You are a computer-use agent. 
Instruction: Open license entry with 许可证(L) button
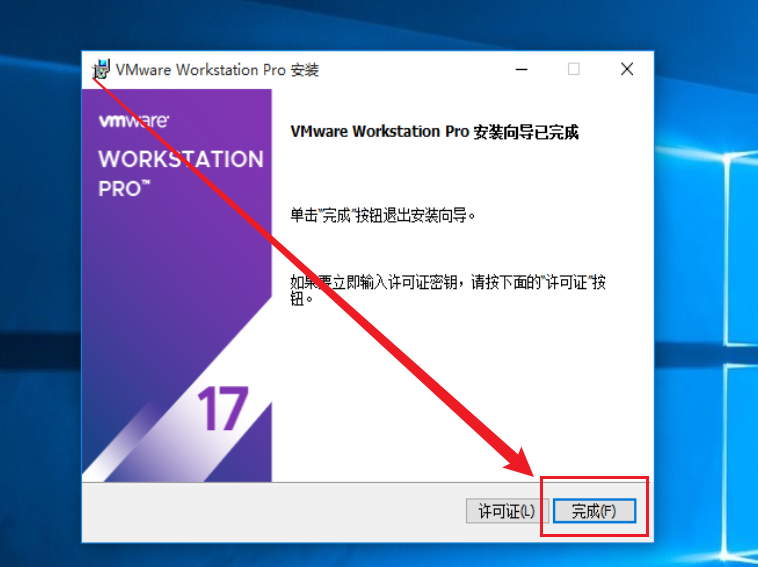507,511
